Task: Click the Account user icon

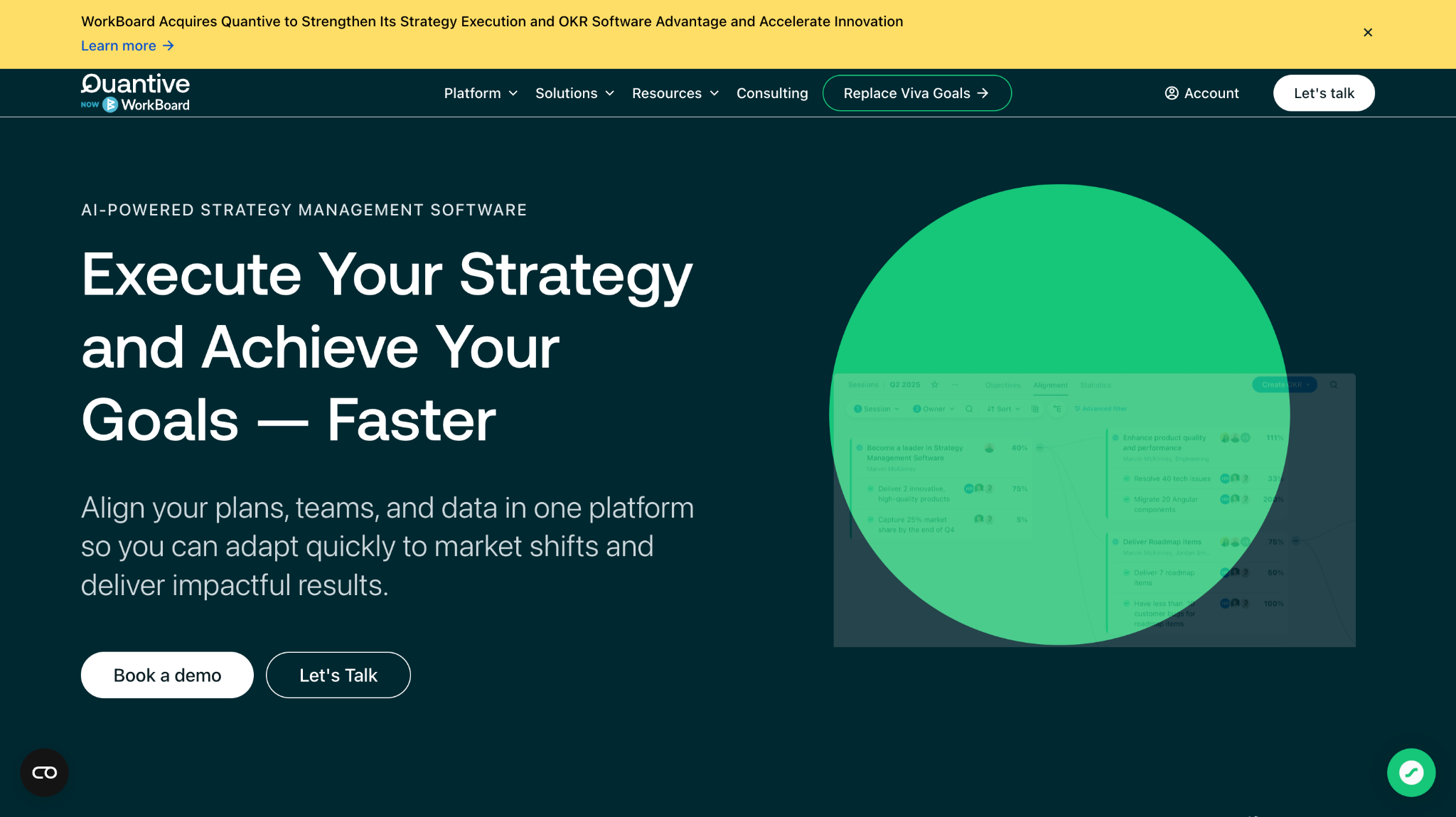Action: click(x=1172, y=93)
